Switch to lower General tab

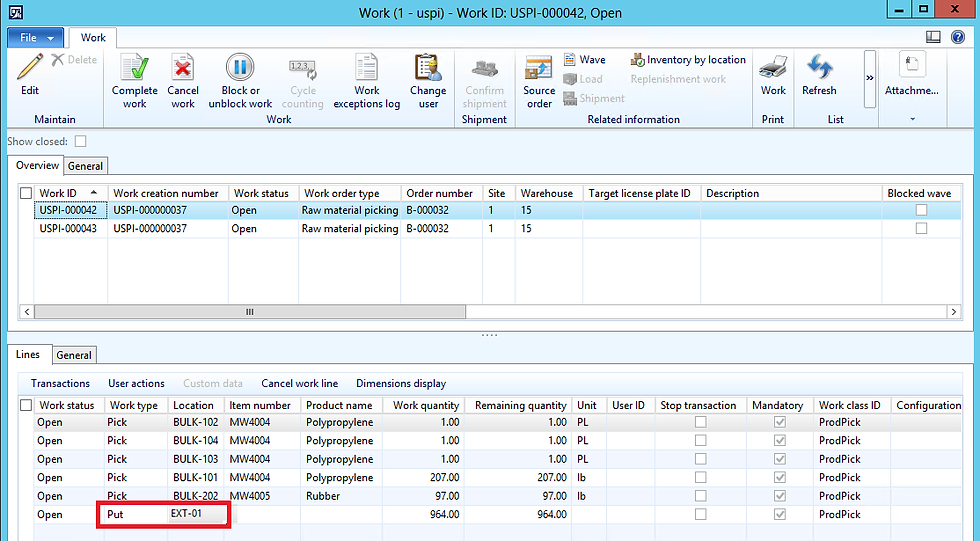tap(74, 355)
